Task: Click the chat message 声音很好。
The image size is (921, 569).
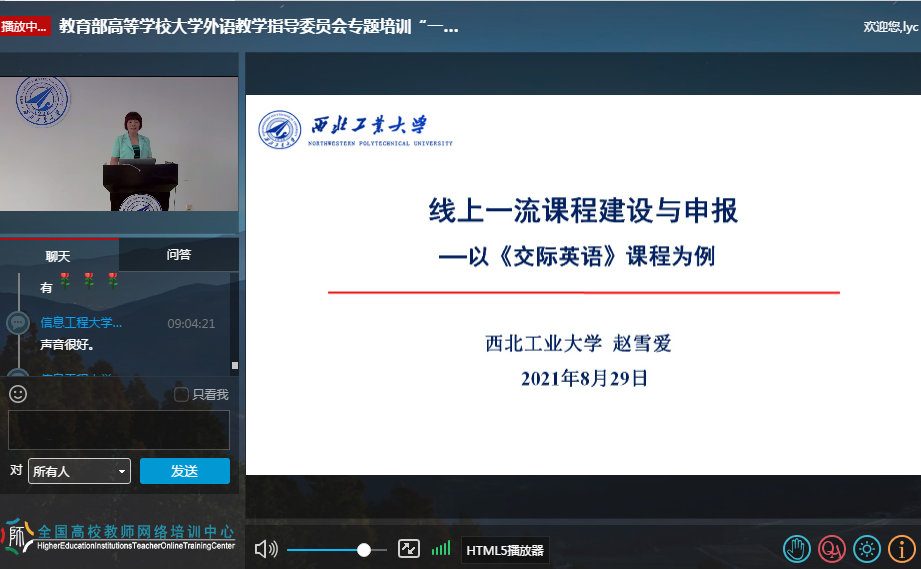Action: point(67,345)
